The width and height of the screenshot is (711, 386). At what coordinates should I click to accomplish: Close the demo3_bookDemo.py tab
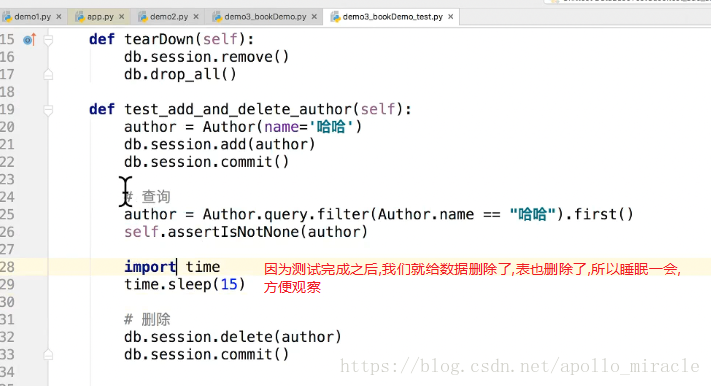coord(314,17)
